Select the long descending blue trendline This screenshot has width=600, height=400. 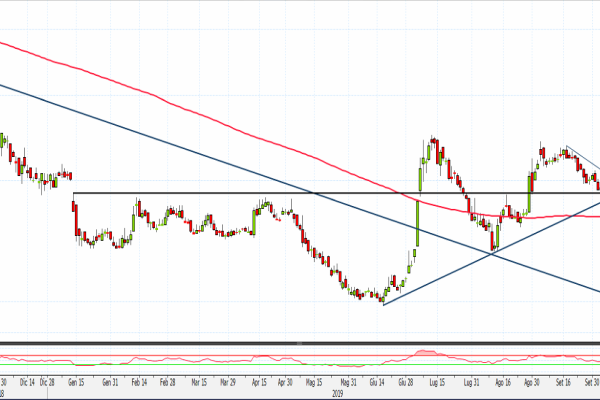150,134
